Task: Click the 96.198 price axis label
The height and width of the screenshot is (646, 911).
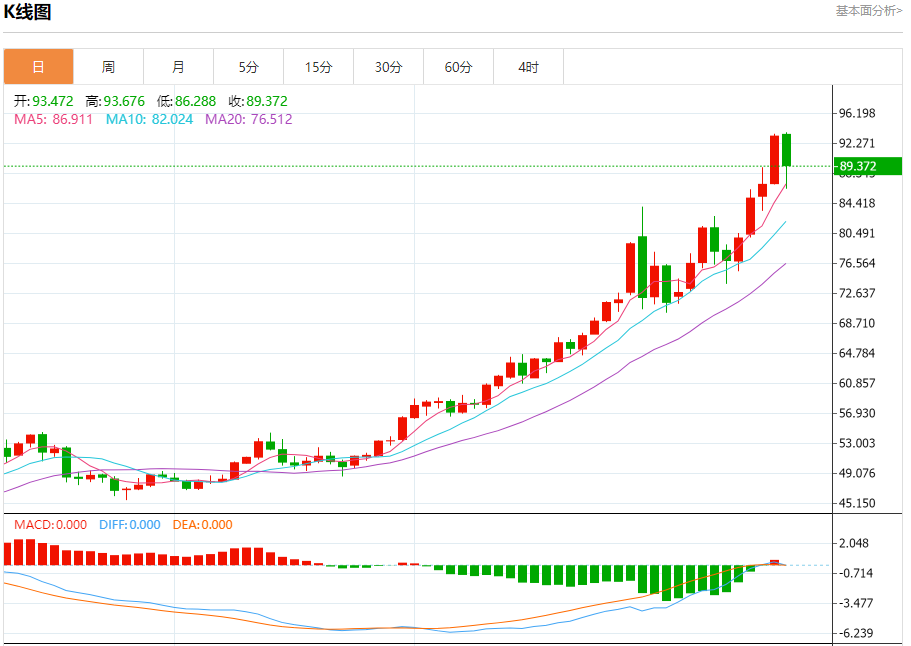Action: (x=858, y=113)
